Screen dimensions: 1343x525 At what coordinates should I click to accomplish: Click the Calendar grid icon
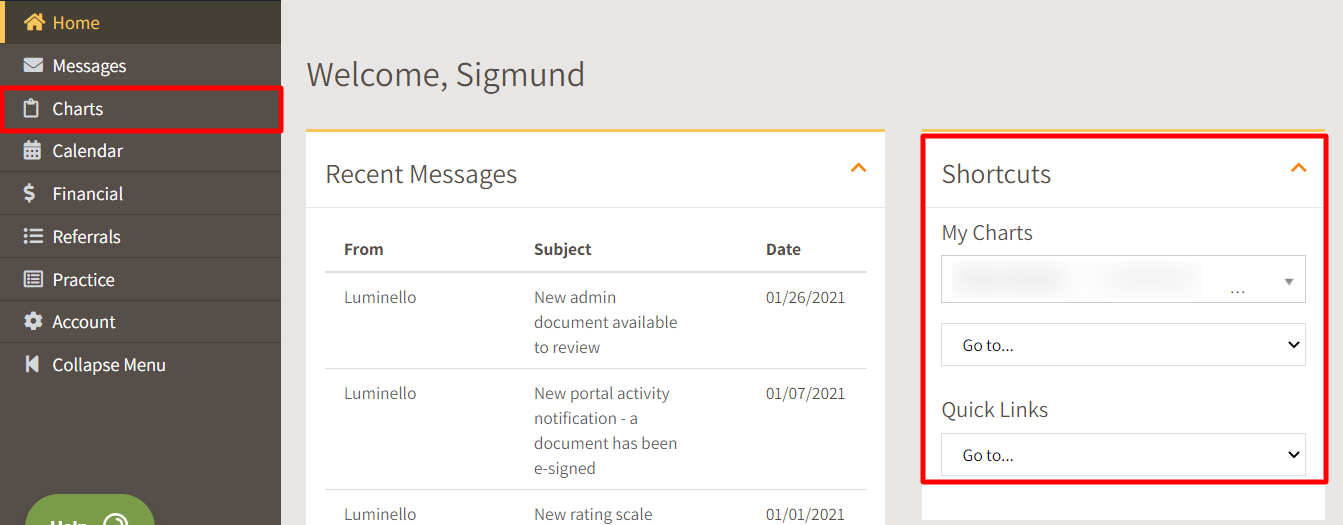click(33, 151)
